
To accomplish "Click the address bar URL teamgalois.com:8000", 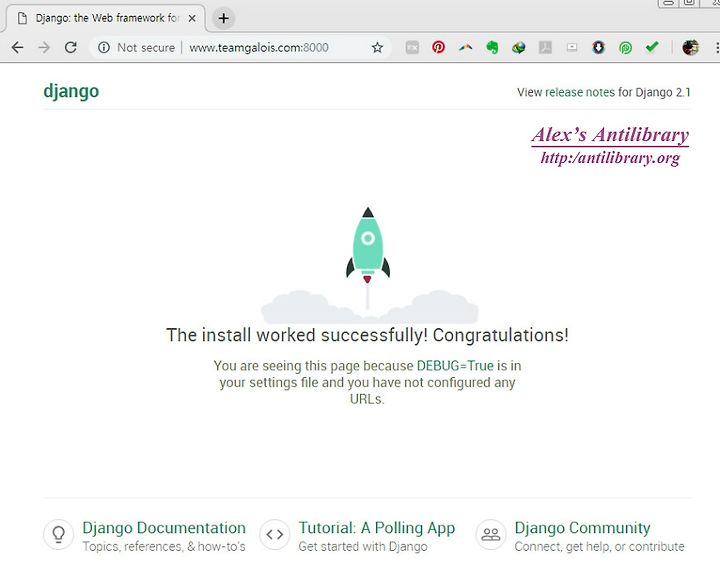I will (259, 47).
